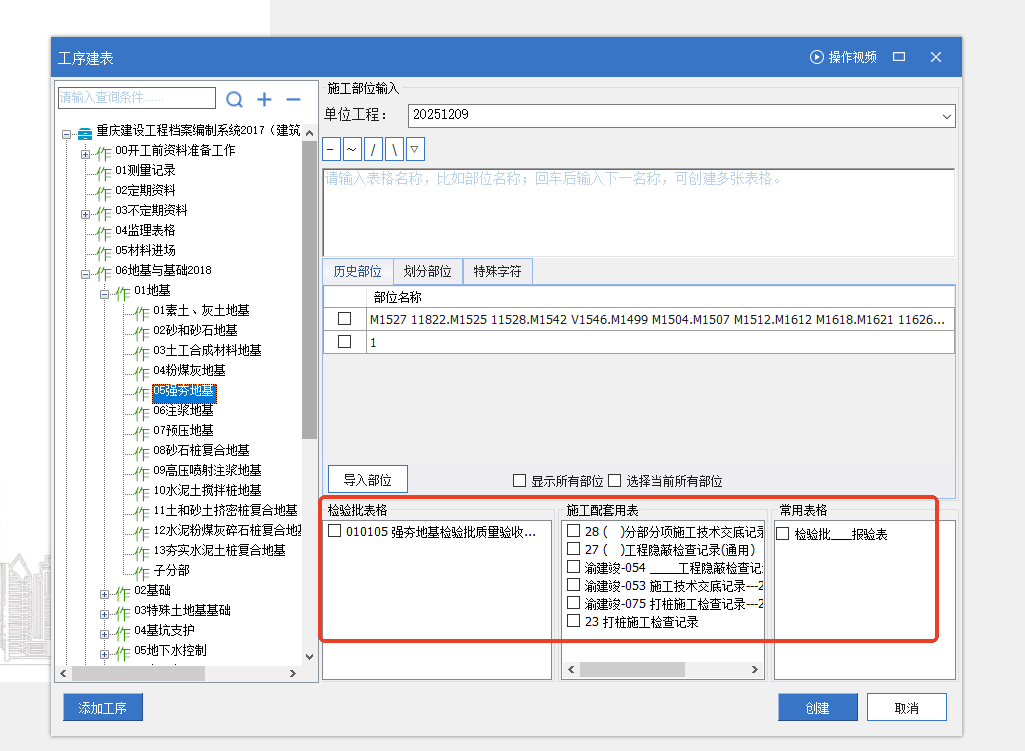This screenshot has width=1025, height=751.
Task: Switch to the 划分部位 tab
Action: [x=427, y=272]
